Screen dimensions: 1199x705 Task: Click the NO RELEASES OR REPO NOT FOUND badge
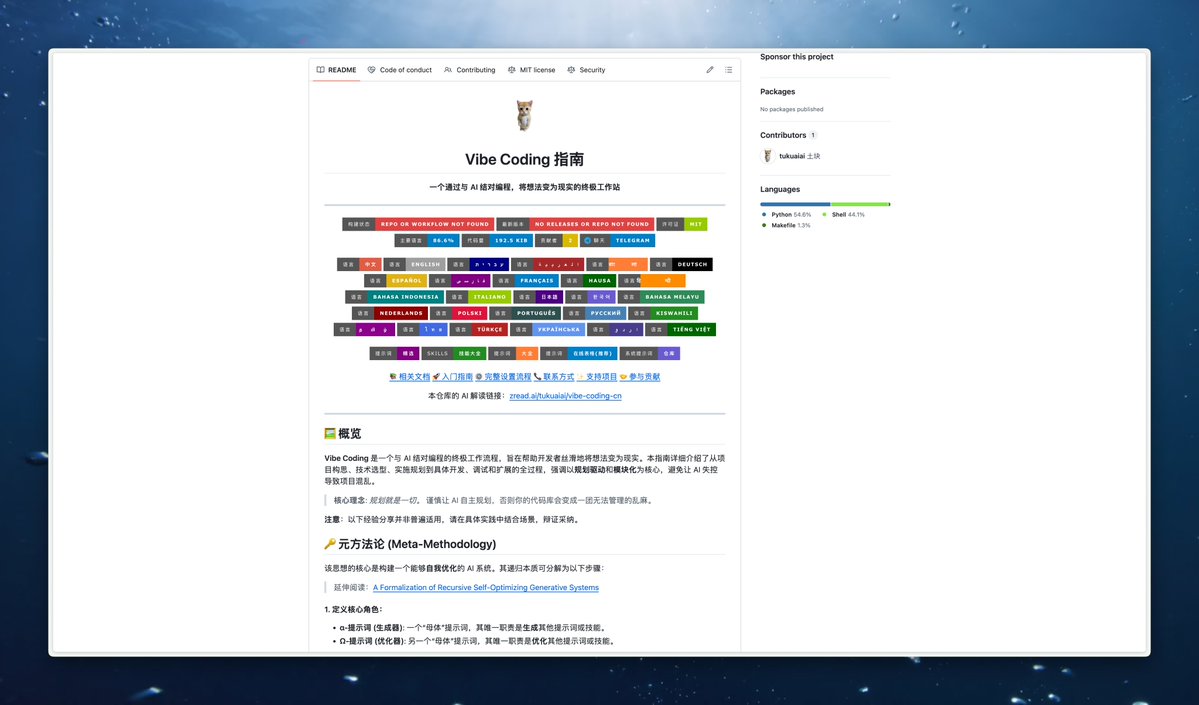click(x=575, y=224)
